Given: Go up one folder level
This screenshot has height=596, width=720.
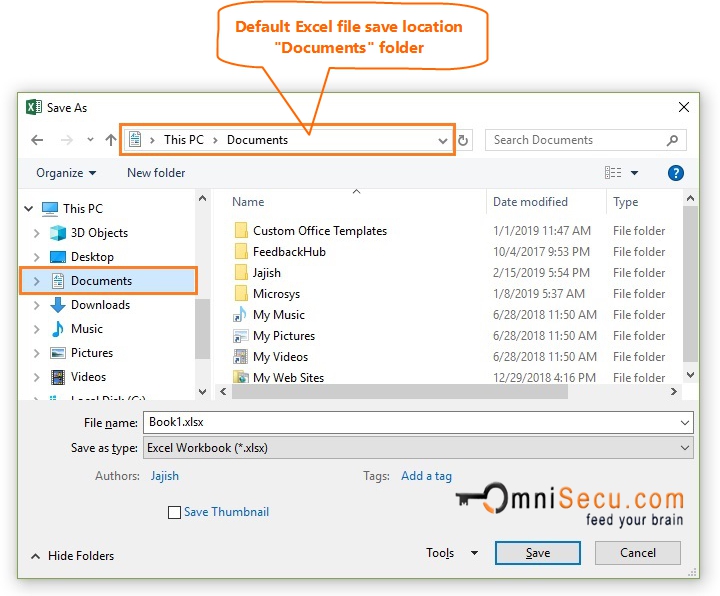Looking at the screenshot, I should click(x=111, y=140).
